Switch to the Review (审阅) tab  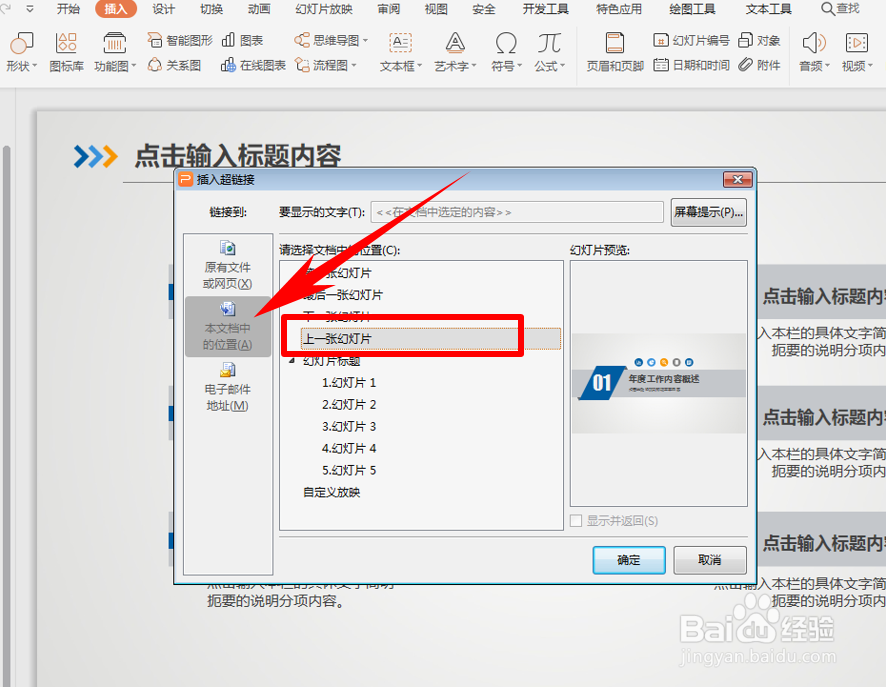coord(388,9)
